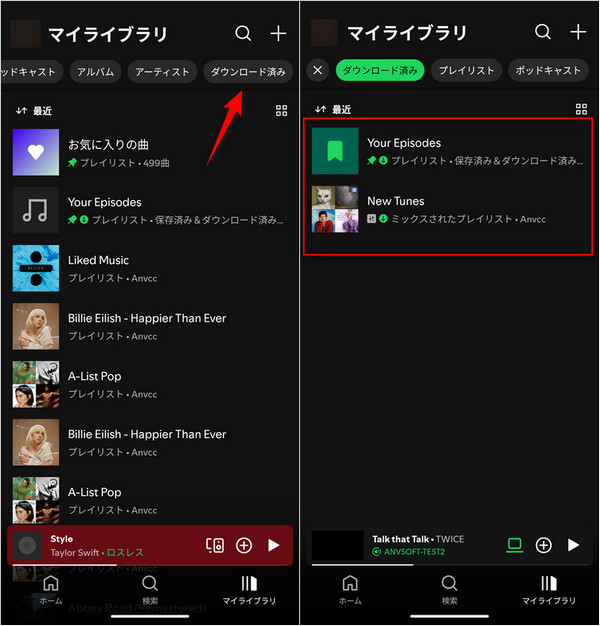Open first A-List Pop playlist
The height and width of the screenshot is (626, 600).
(x=150, y=384)
